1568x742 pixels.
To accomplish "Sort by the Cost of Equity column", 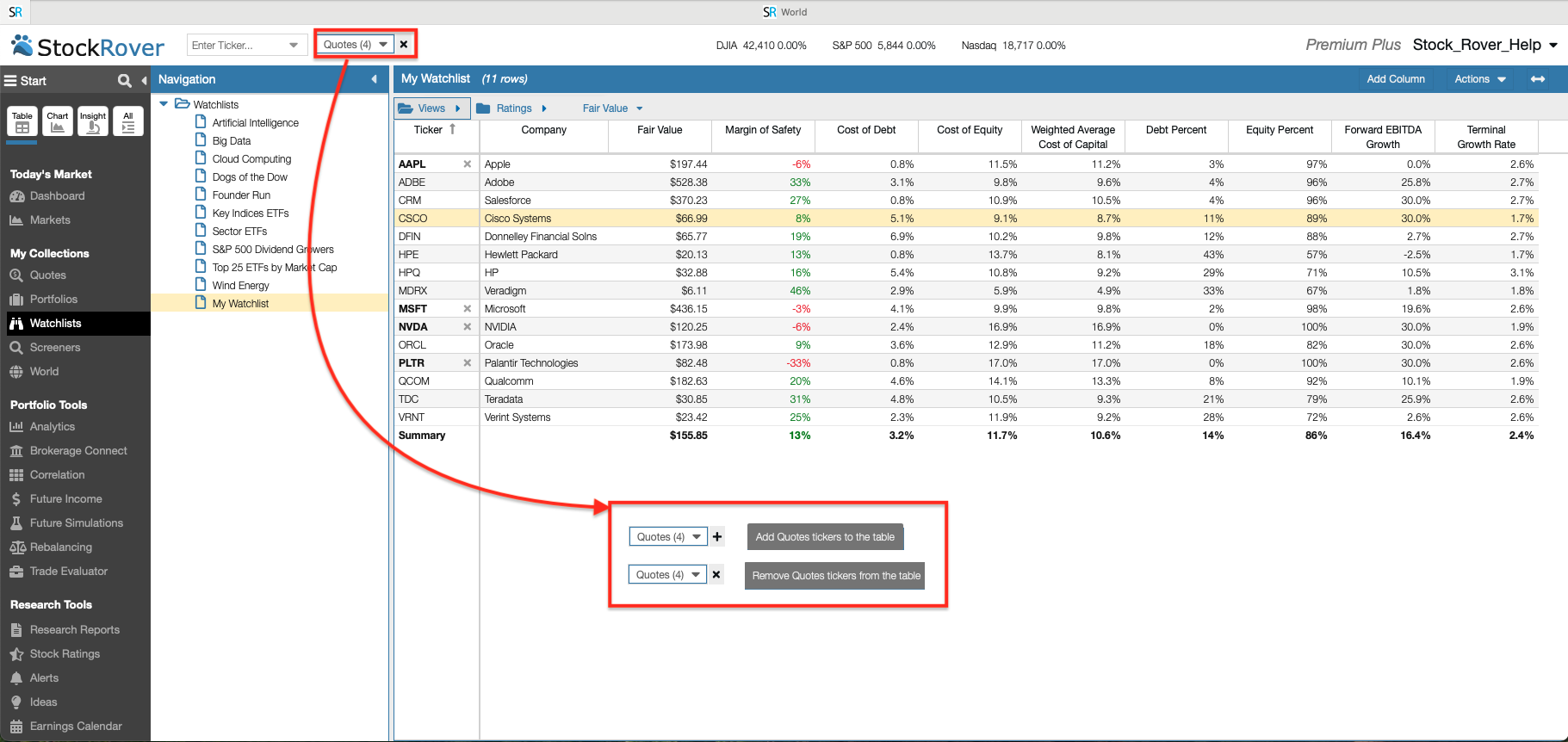I will (x=970, y=137).
